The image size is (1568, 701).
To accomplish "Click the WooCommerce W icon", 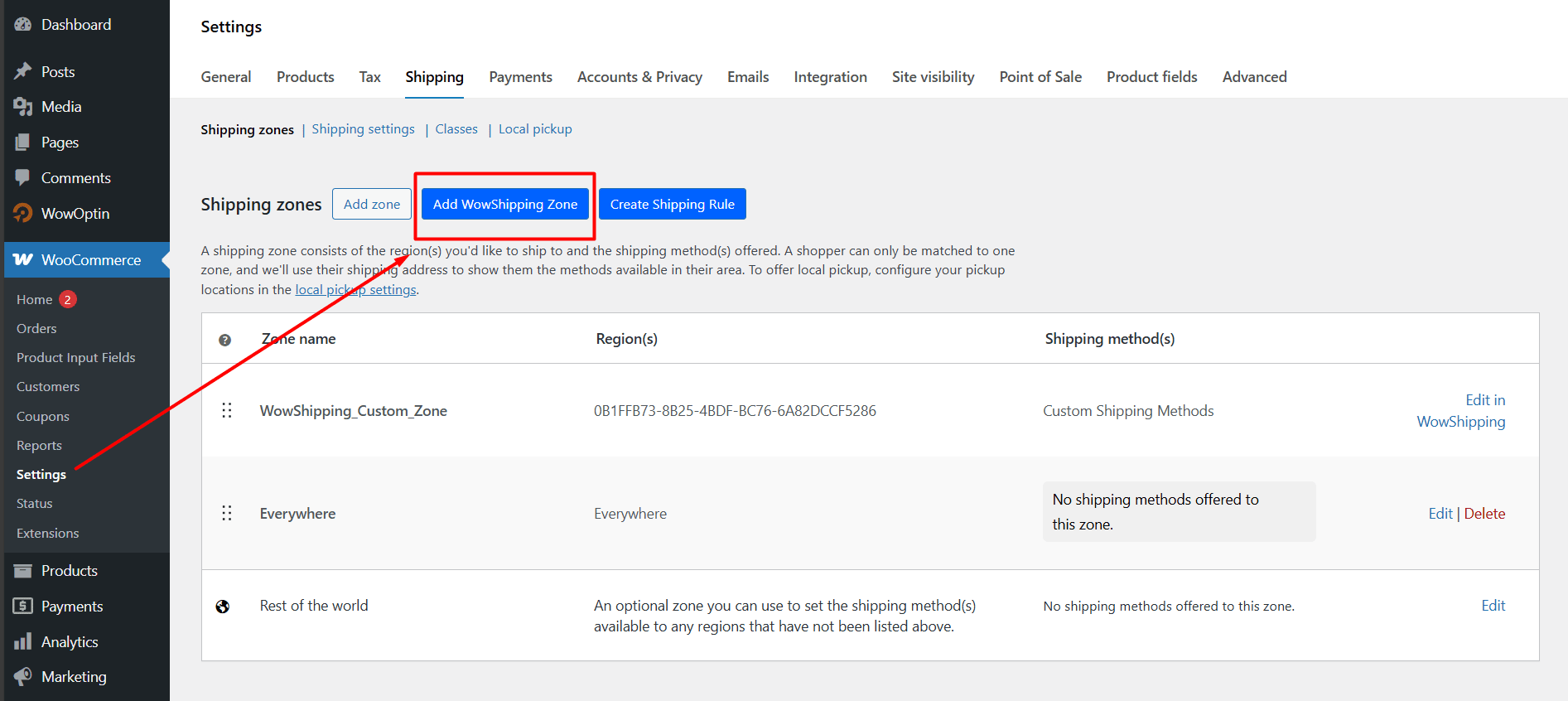I will click(23, 259).
